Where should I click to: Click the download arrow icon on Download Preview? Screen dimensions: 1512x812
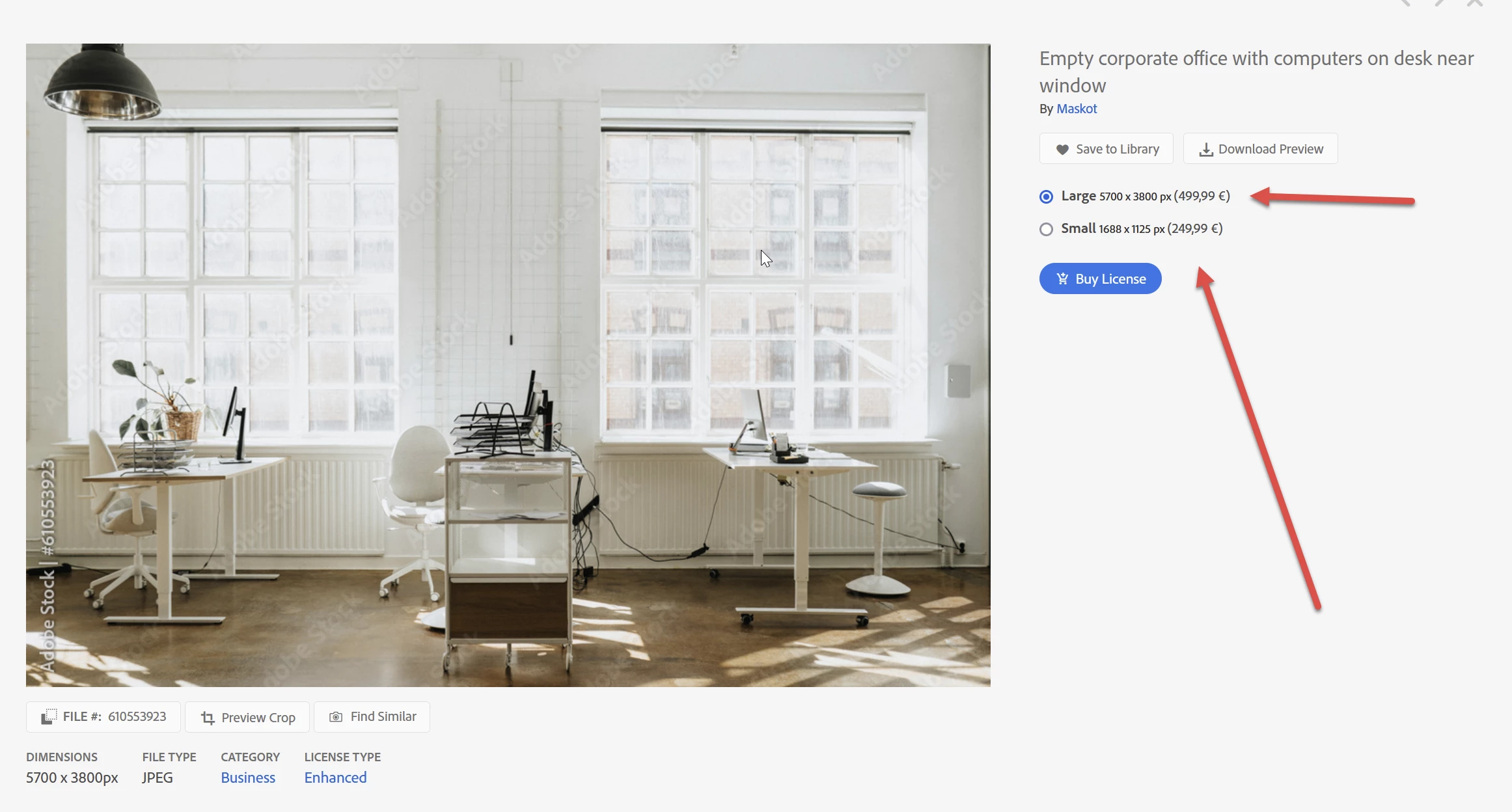pos(1206,150)
